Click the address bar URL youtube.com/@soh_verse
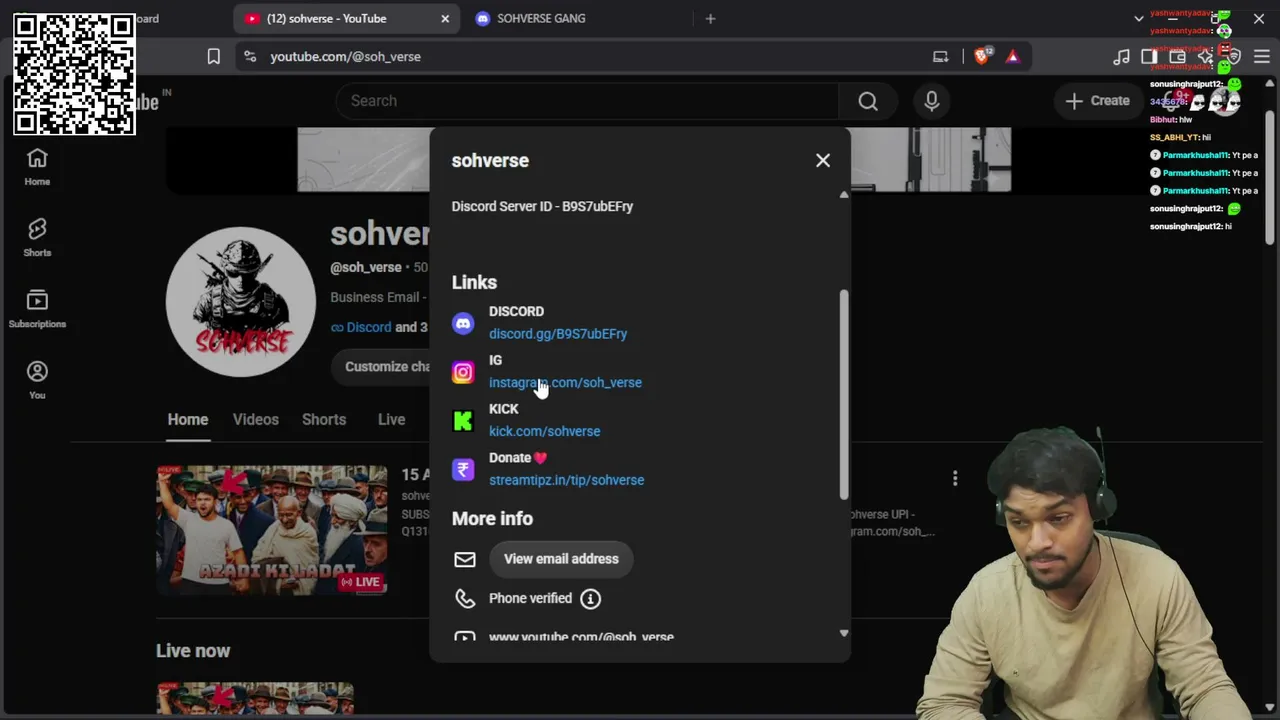Screen dimensions: 1280x720 pyautogui.click(x=345, y=57)
